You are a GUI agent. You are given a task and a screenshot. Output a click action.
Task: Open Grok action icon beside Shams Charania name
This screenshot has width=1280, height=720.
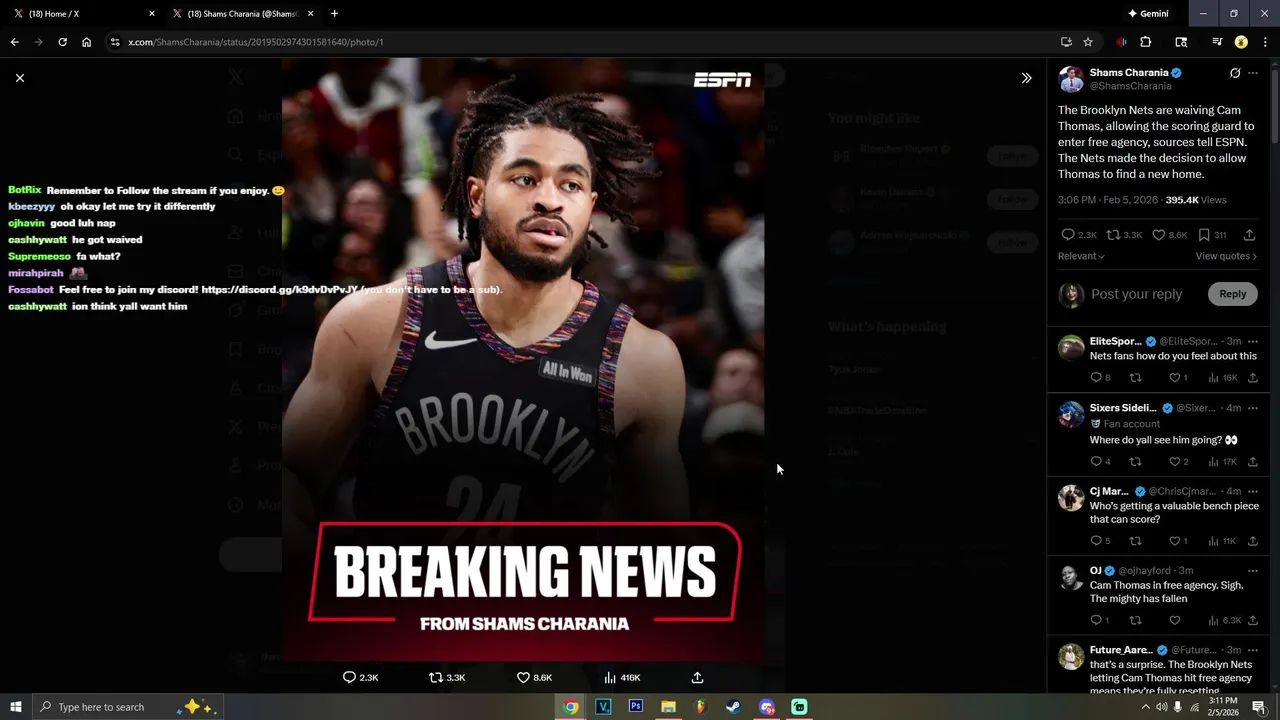pos(1235,73)
